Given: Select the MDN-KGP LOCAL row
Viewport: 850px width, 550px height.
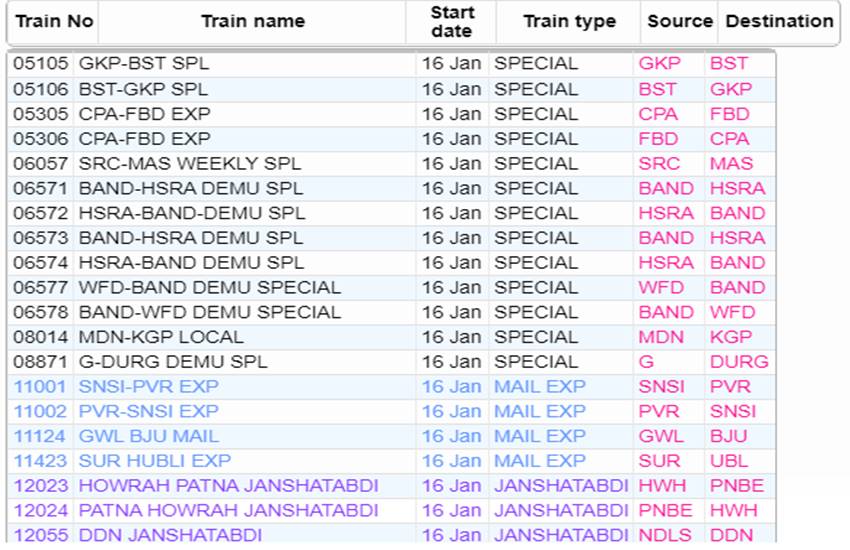Looking at the screenshot, I should point(160,338).
